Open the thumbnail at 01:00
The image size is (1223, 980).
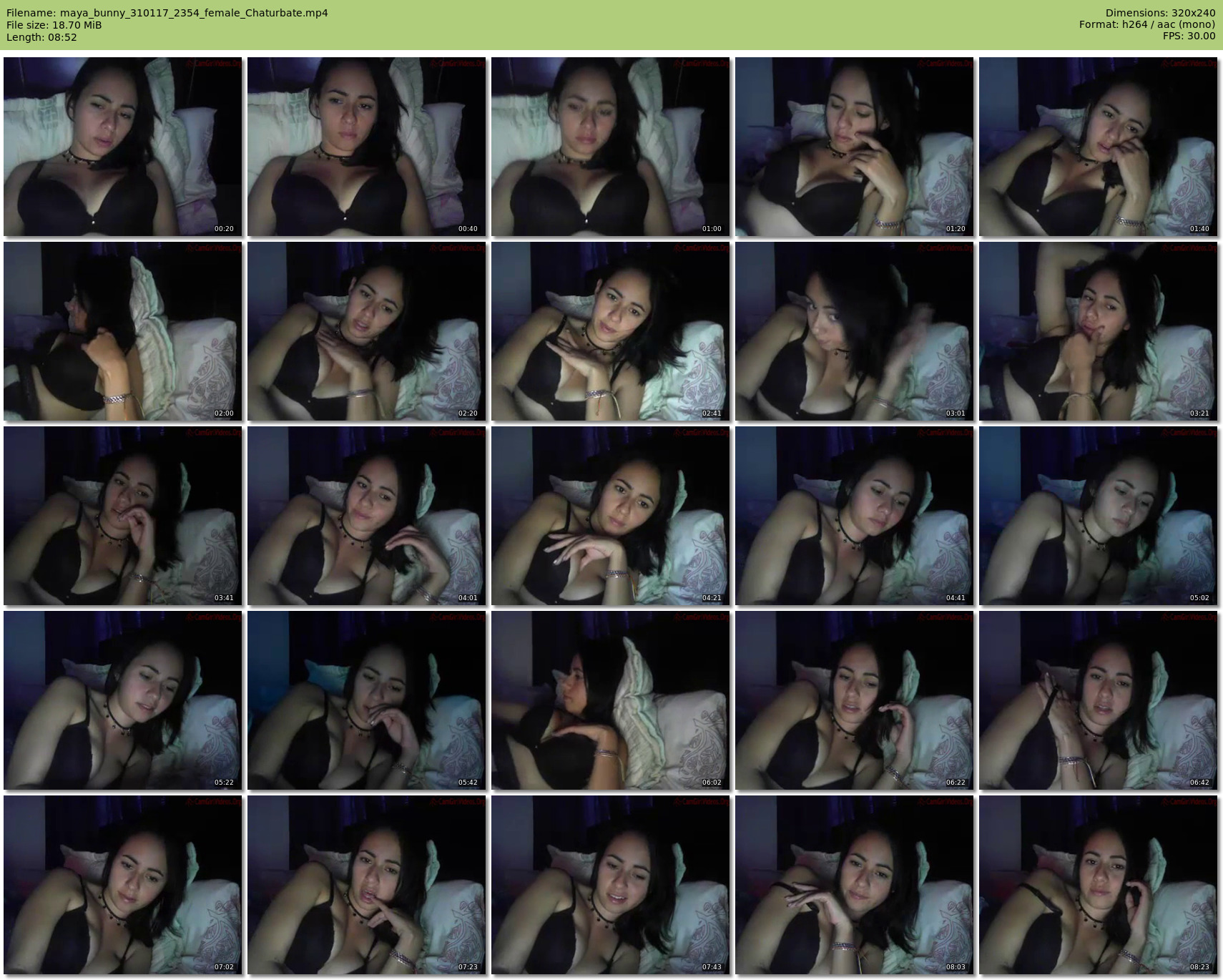click(x=611, y=147)
